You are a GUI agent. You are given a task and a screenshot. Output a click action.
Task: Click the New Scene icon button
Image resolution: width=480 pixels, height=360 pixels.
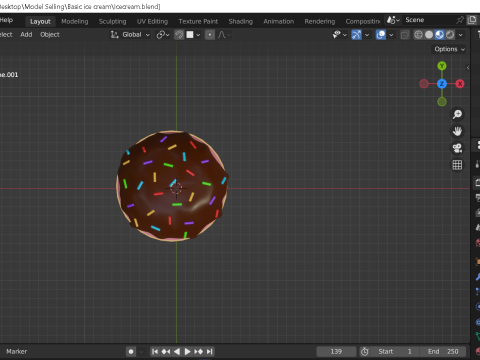click(x=472, y=20)
